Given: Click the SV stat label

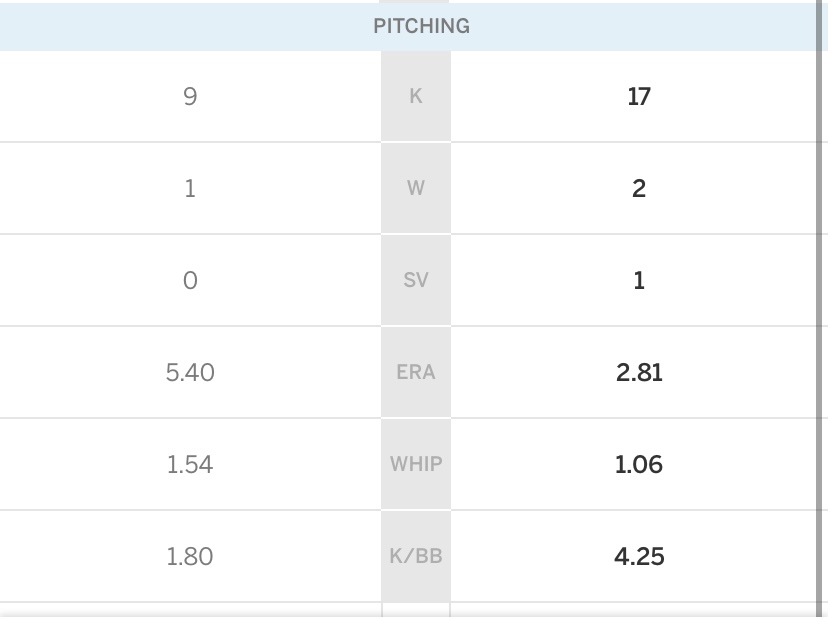Looking at the screenshot, I should pos(416,281).
